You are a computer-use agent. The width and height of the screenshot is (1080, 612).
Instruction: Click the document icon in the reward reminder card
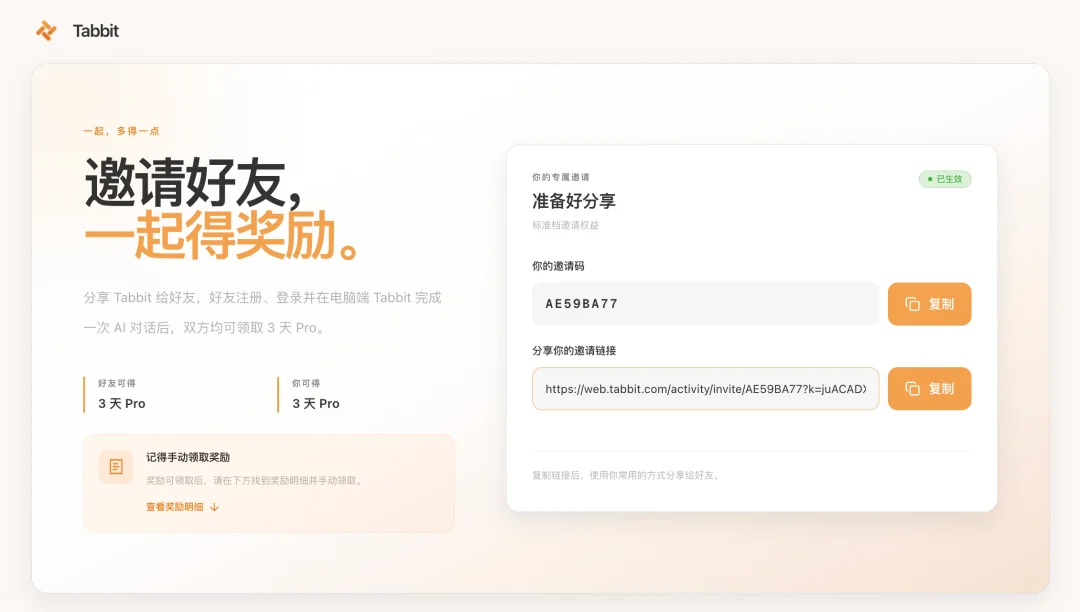116,467
